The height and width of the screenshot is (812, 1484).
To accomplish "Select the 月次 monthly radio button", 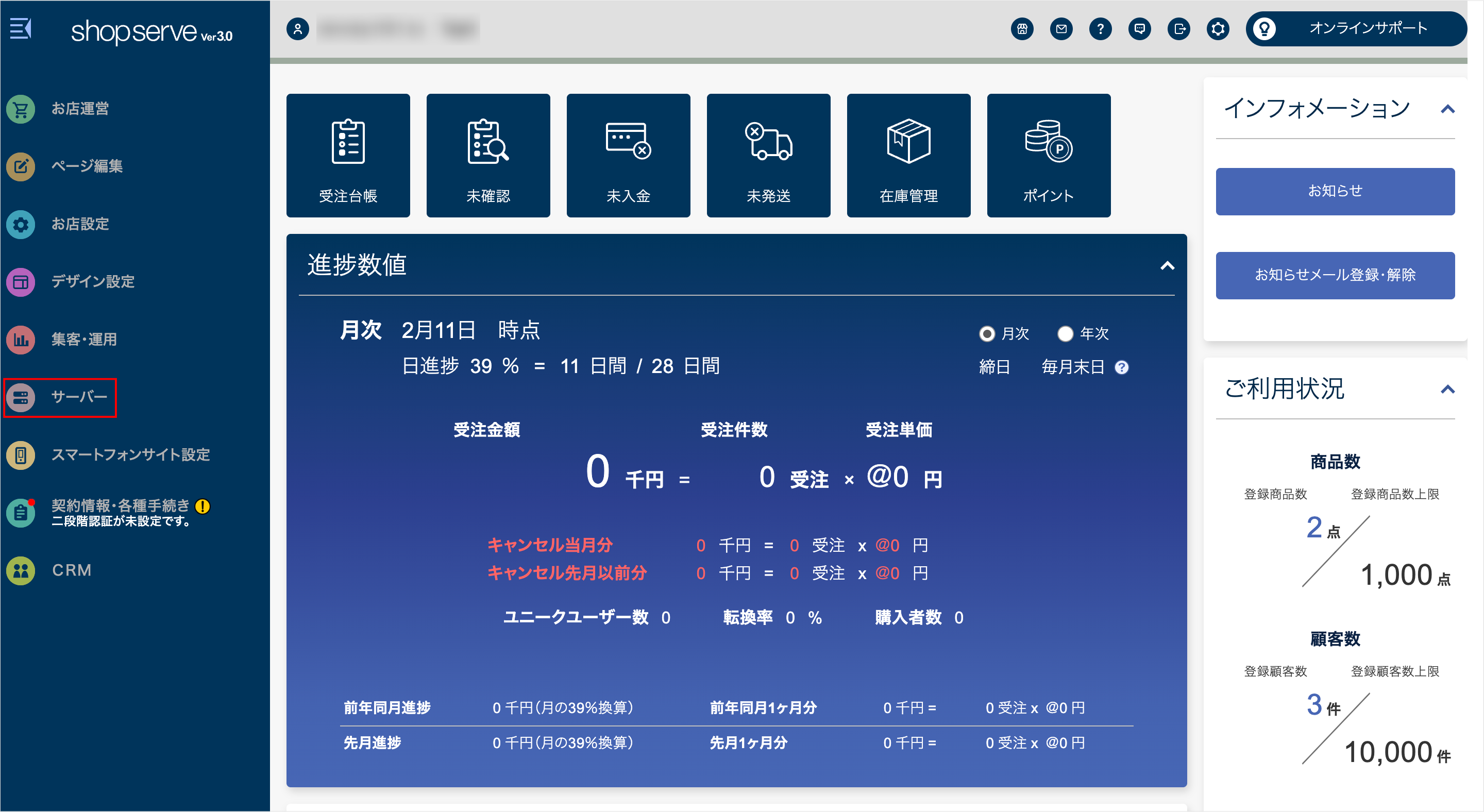I will (987, 334).
